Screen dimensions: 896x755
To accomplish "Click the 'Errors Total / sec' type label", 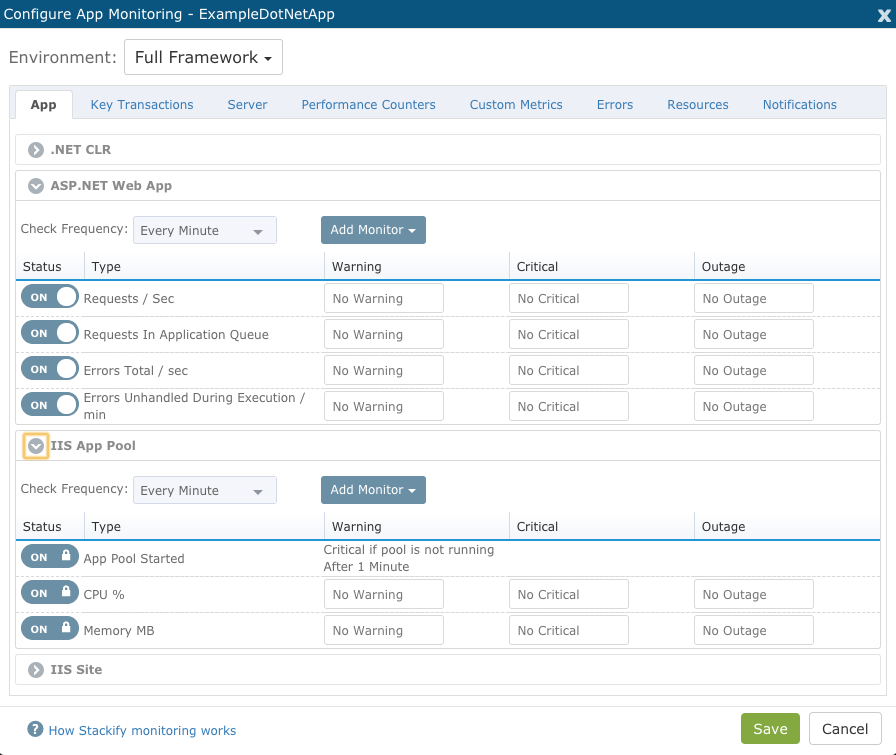I will point(135,370).
